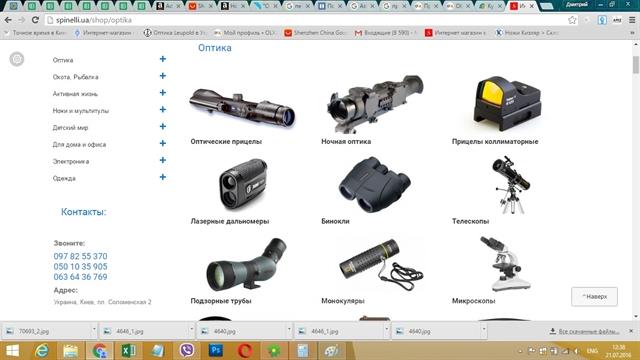Open Chrome's hamburger menu
Screen dimensions: 640x360
[x=632, y=20]
